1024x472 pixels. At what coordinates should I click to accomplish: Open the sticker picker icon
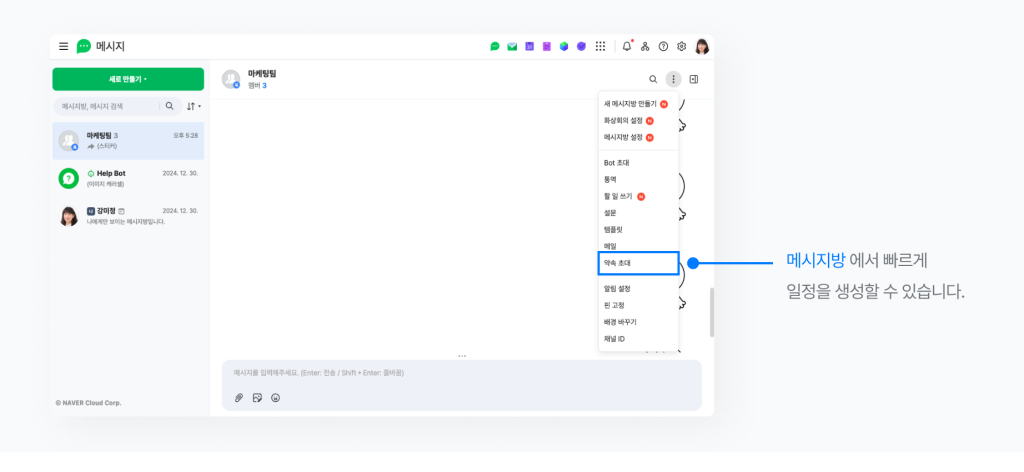click(x=257, y=397)
